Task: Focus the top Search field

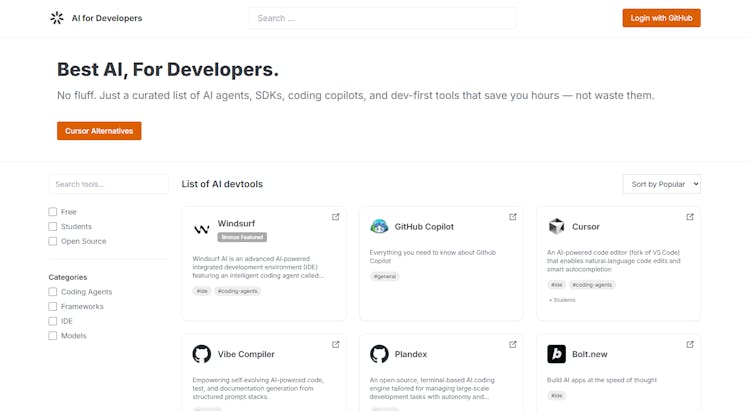Action: [382, 18]
